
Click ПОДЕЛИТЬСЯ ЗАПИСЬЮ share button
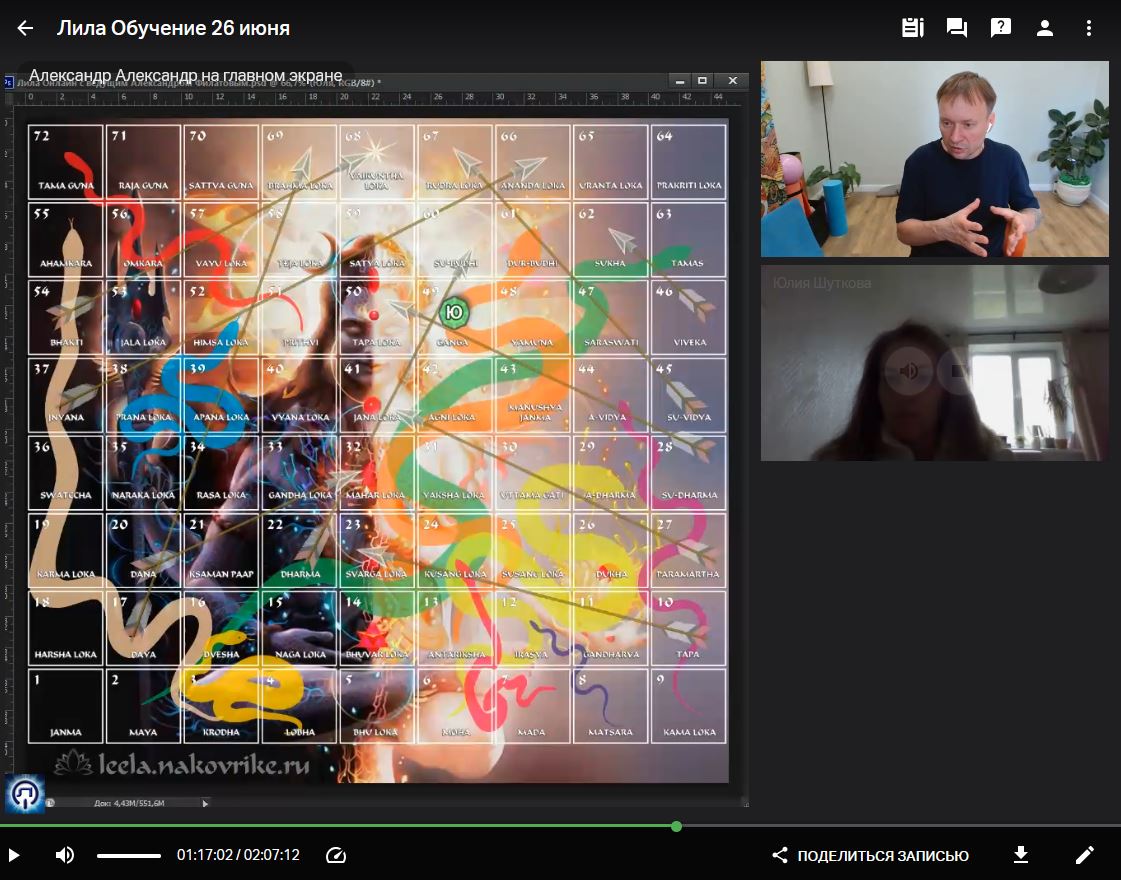click(x=871, y=855)
